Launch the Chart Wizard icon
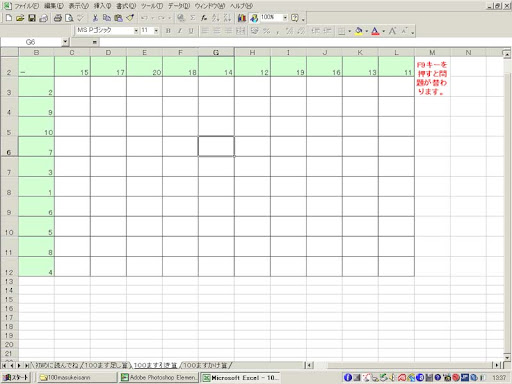This screenshot has height=384, width=512. point(242,18)
